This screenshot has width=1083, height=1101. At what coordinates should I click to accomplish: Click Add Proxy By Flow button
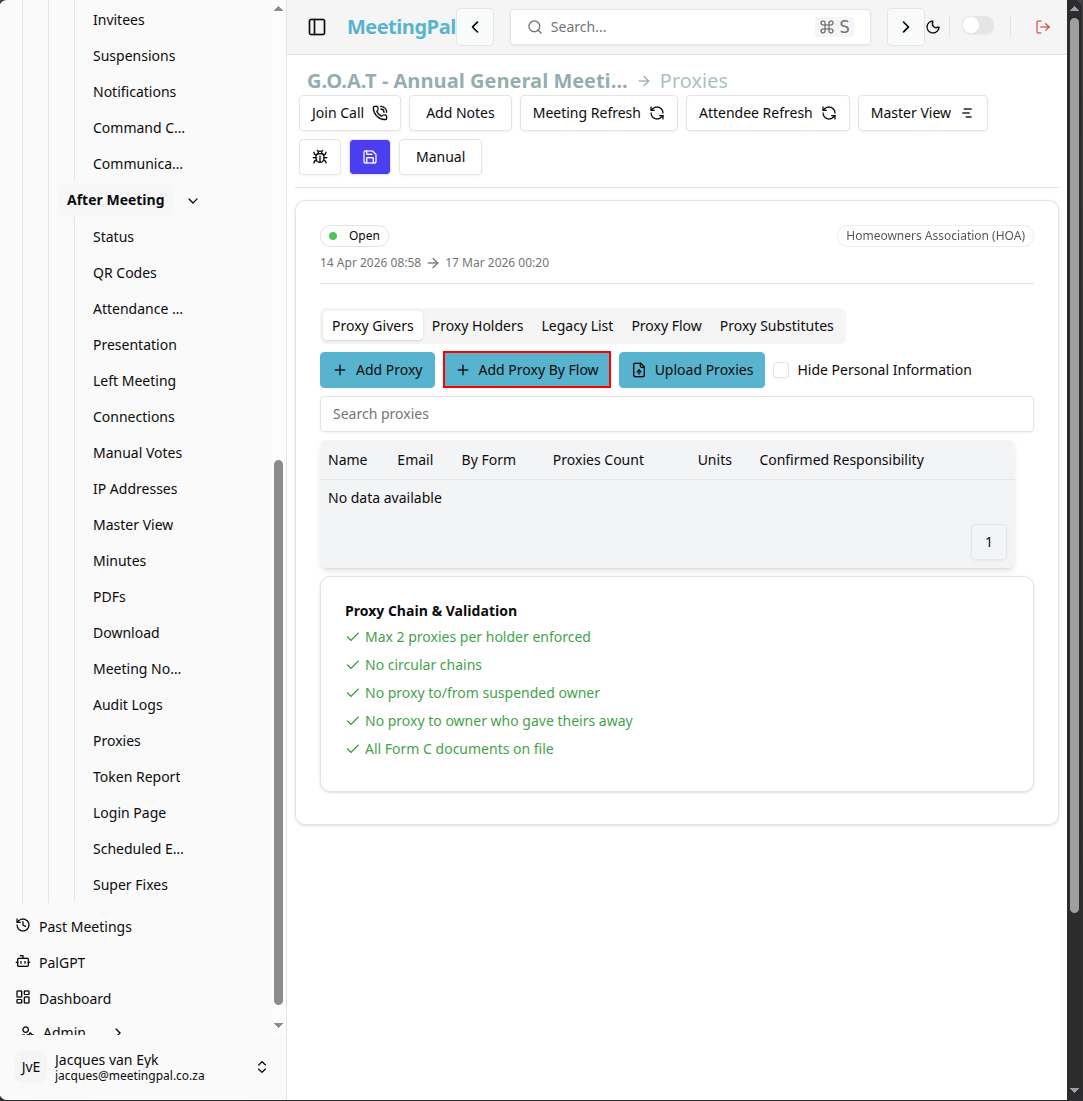527,370
